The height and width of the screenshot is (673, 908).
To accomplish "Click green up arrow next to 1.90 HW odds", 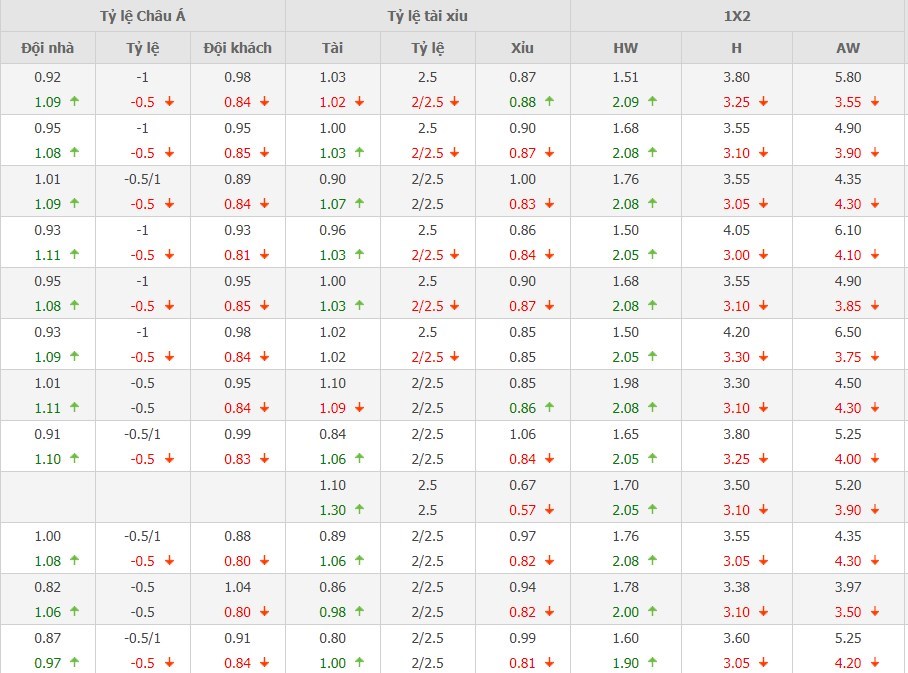I will pyautogui.click(x=653, y=663).
